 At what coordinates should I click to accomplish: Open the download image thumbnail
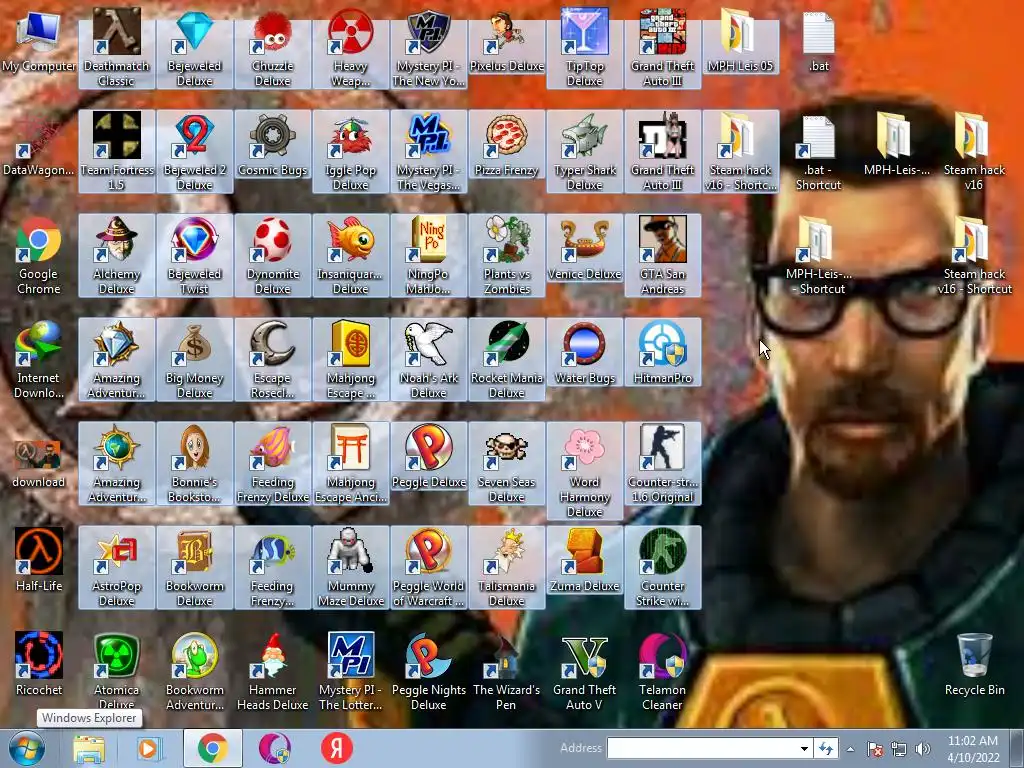tap(39, 463)
